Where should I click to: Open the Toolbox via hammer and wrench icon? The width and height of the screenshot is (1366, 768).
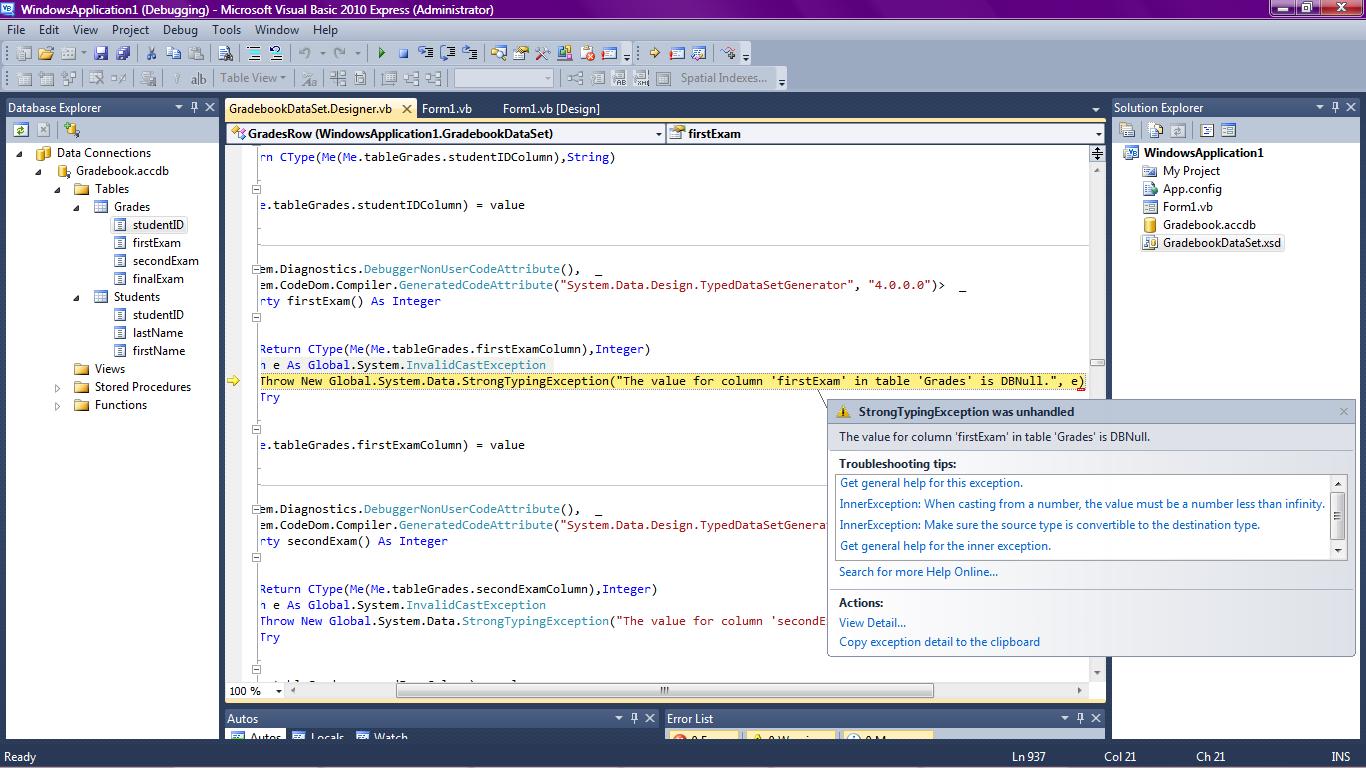coord(543,53)
